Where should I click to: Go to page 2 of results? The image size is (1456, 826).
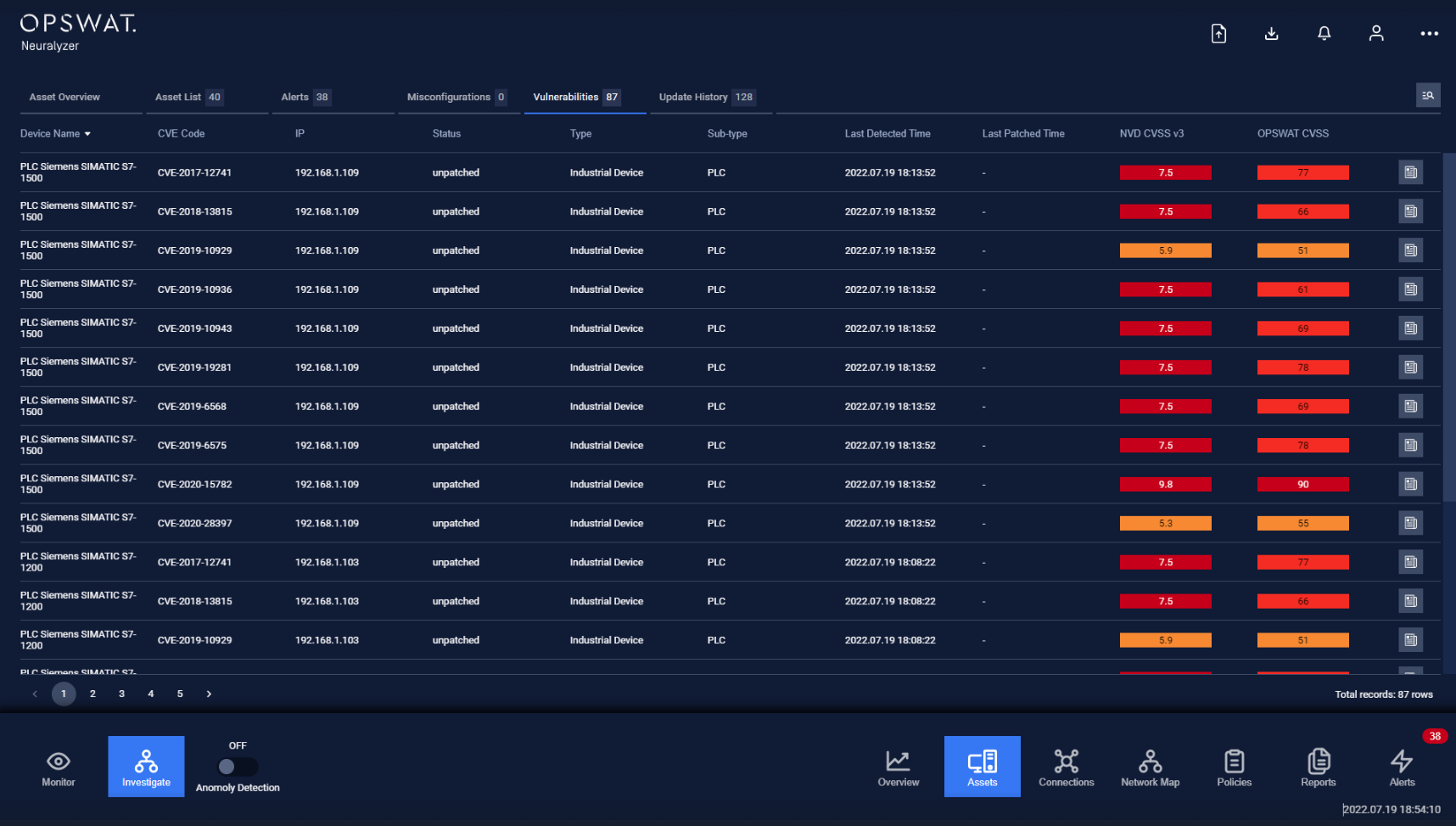coord(92,694)
